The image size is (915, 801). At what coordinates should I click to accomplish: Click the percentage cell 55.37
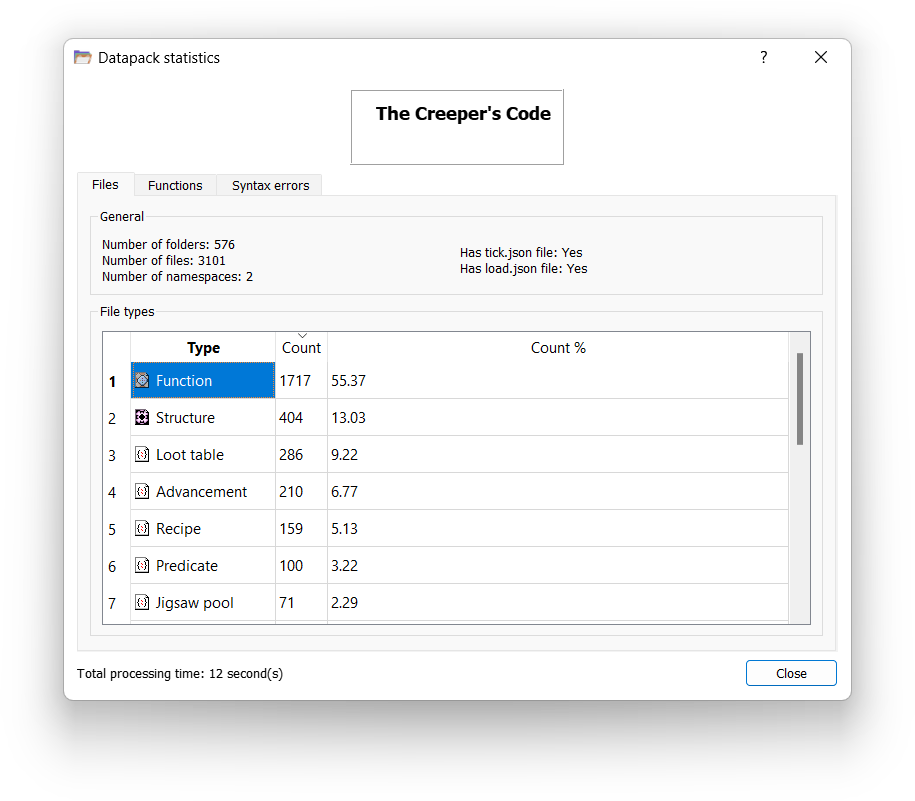558,380
